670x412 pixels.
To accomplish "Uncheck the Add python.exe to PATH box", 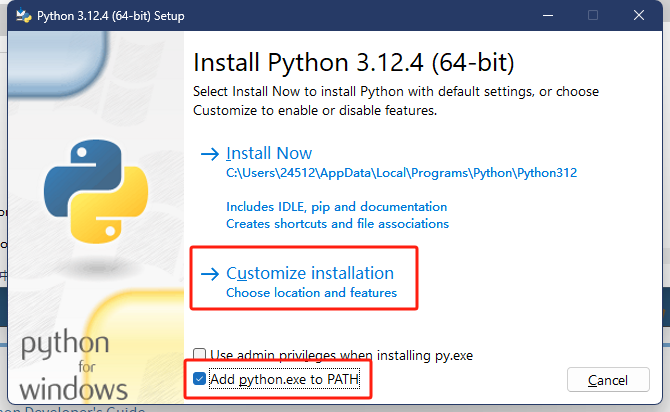I will click(200, 380).
